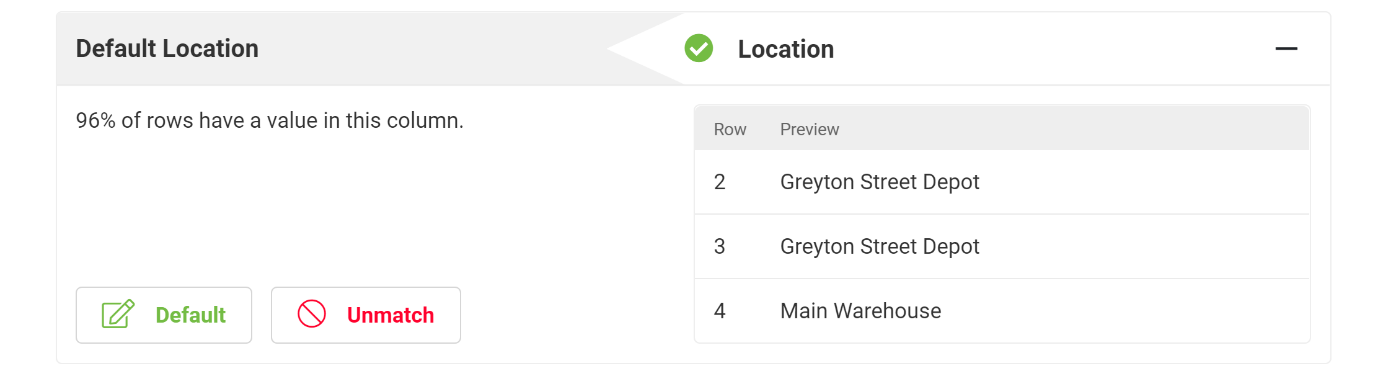Click the row number 2 cell
This screenshot has width=1378, height=371.
pyautogui.click(x=720, y=182)
